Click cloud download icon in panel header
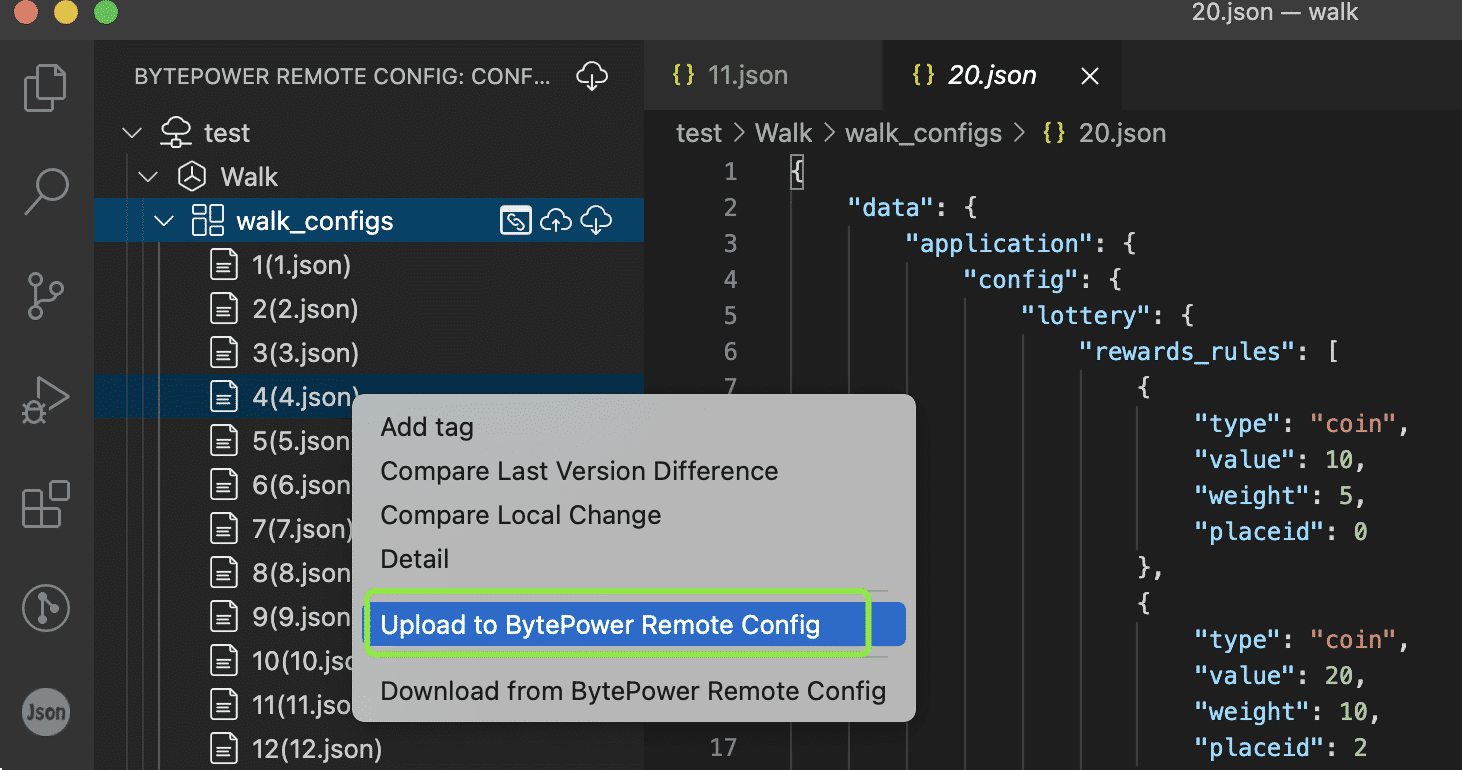This screenshot has height=770, width=1462. click(592, 76)
